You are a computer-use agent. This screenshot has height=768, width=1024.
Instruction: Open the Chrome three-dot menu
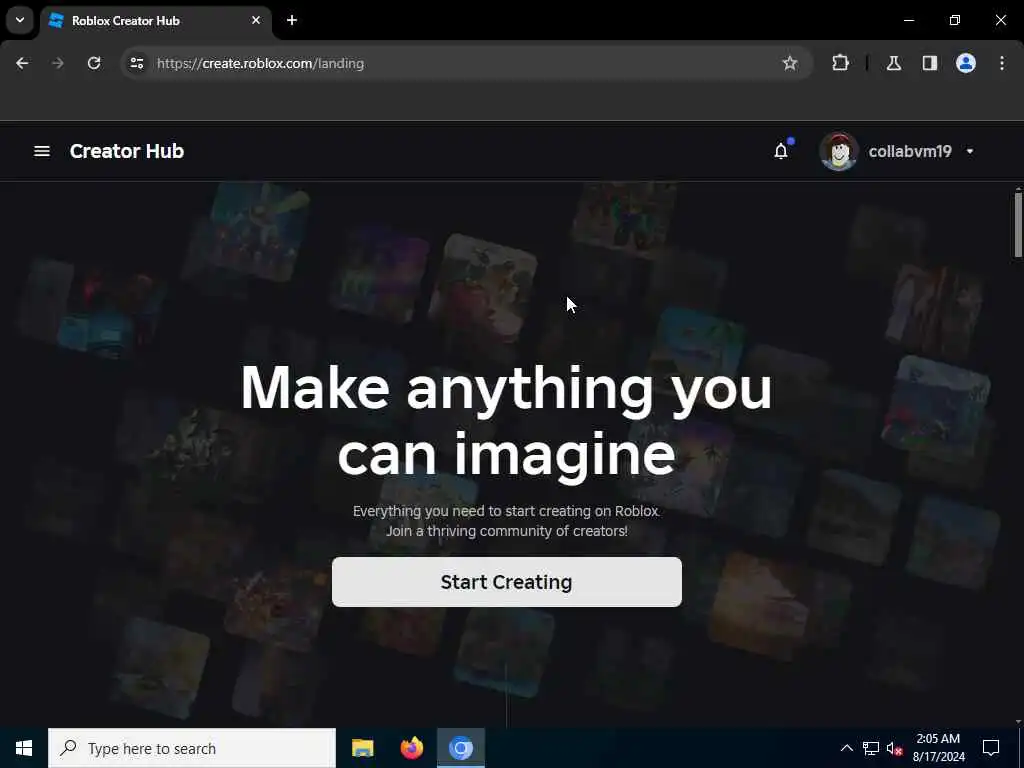(x=1002, y=63)
